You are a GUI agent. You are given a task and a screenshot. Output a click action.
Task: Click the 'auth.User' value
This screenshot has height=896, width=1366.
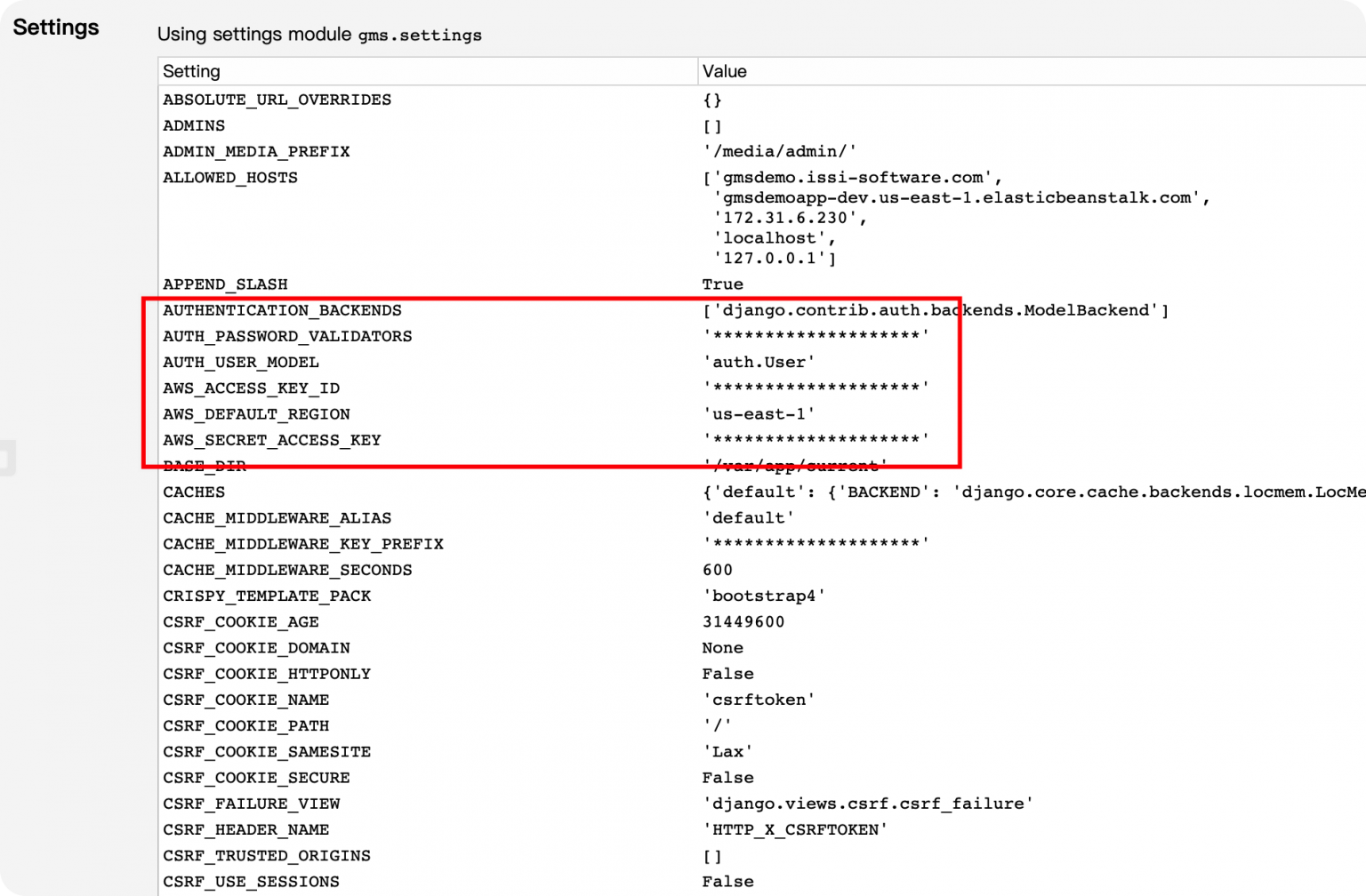click(x=759, y=363)
